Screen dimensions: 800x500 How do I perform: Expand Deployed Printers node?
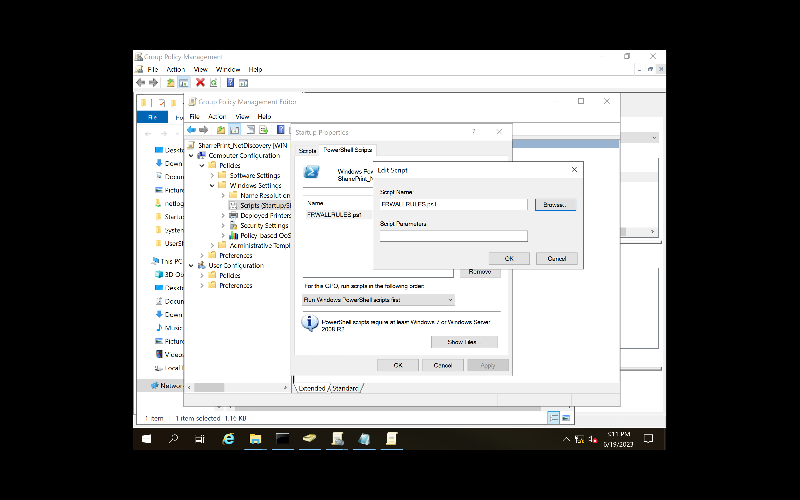pos(223,215)
